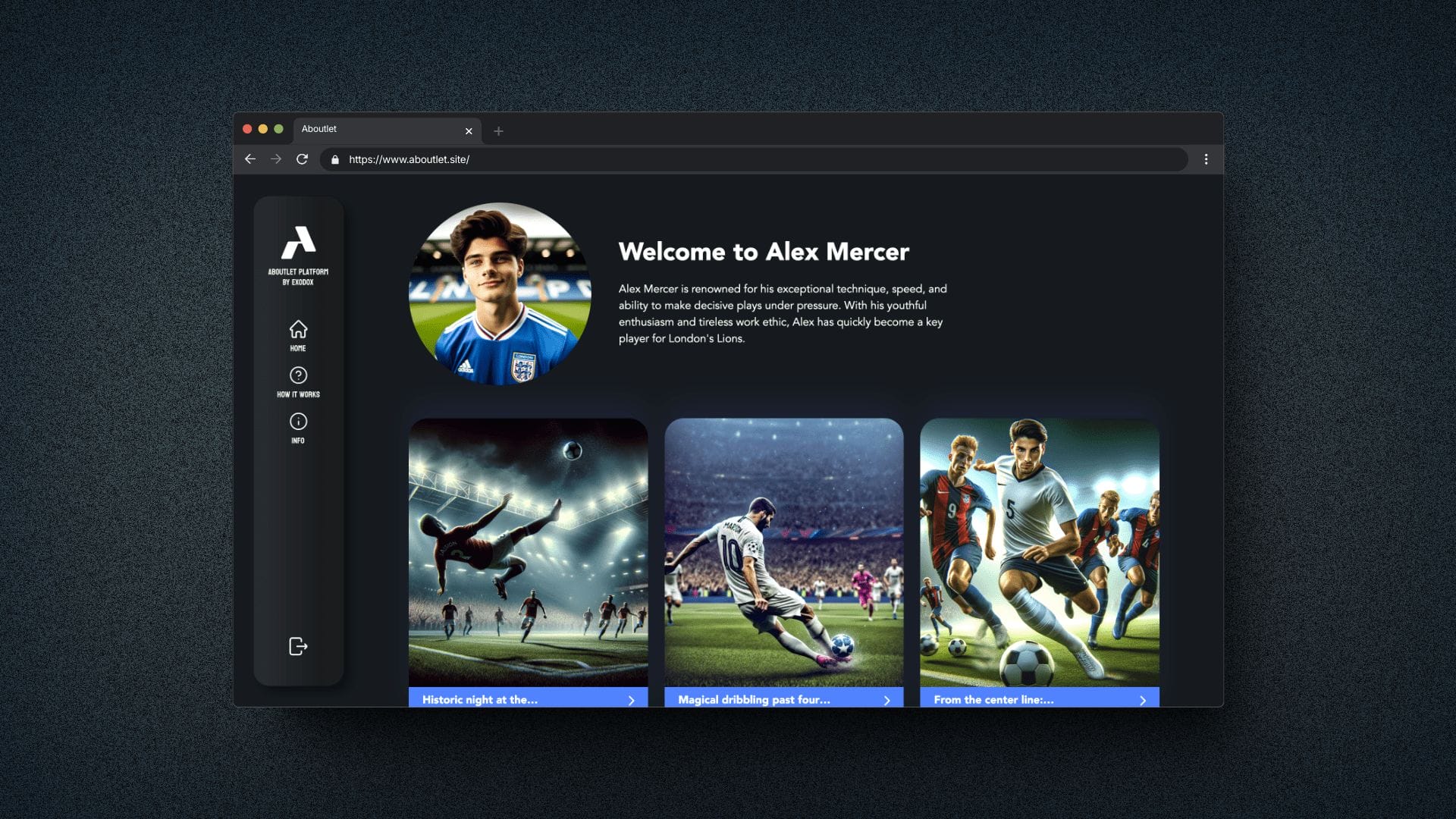
Task: Close the Aboutlet tab
Action: pos(469,131)
